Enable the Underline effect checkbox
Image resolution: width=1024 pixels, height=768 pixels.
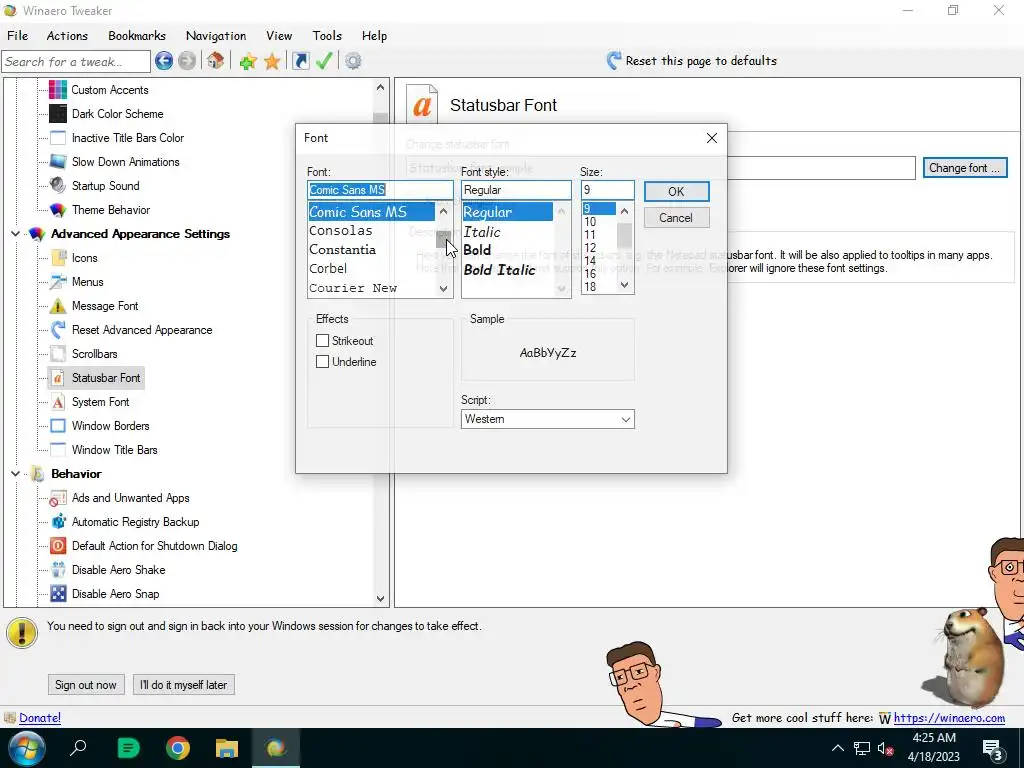coord(322,361)
